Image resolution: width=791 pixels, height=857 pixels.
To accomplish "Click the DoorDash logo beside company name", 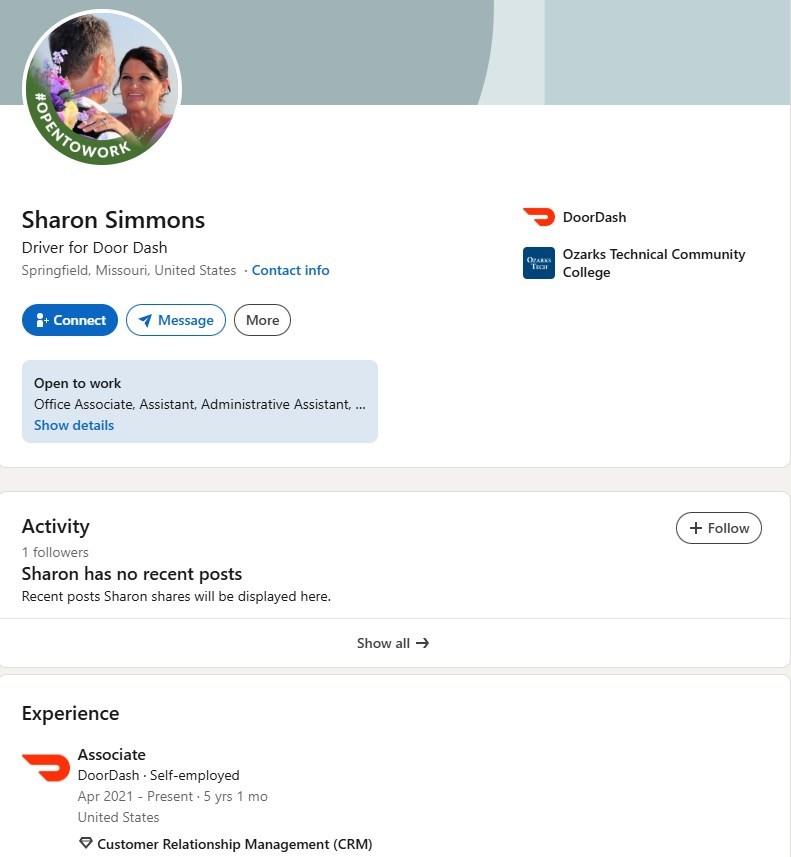I will [x=538, y=217].
